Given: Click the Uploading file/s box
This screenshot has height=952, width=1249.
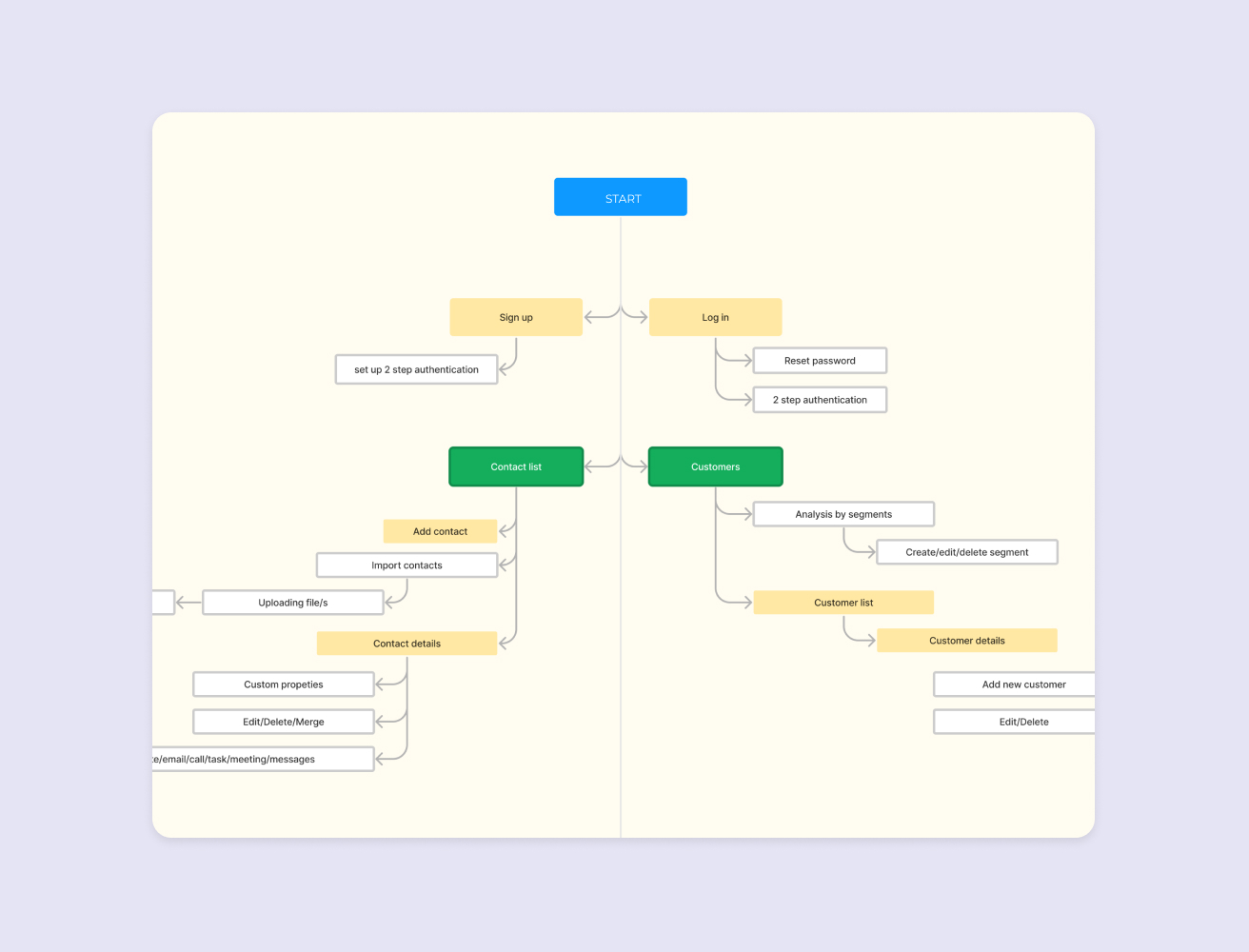Looking at the screenshot, I should coord(293,603).
